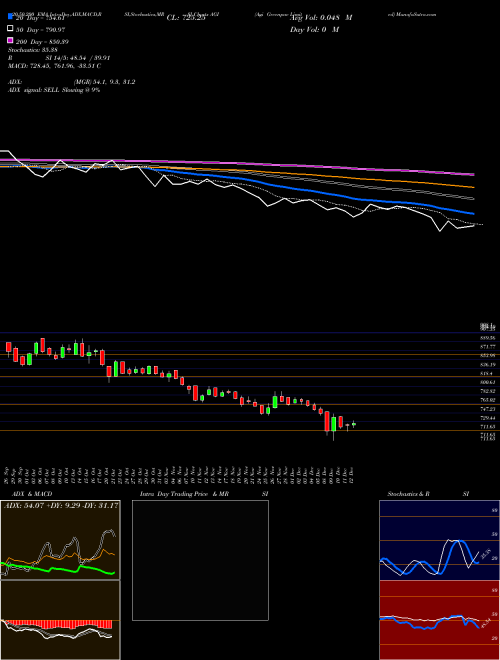500x660 pixels.
Task: Click the 'Avg Vol: 0.048 M' label
Action: pyautogui.click(x=321, y=18)
